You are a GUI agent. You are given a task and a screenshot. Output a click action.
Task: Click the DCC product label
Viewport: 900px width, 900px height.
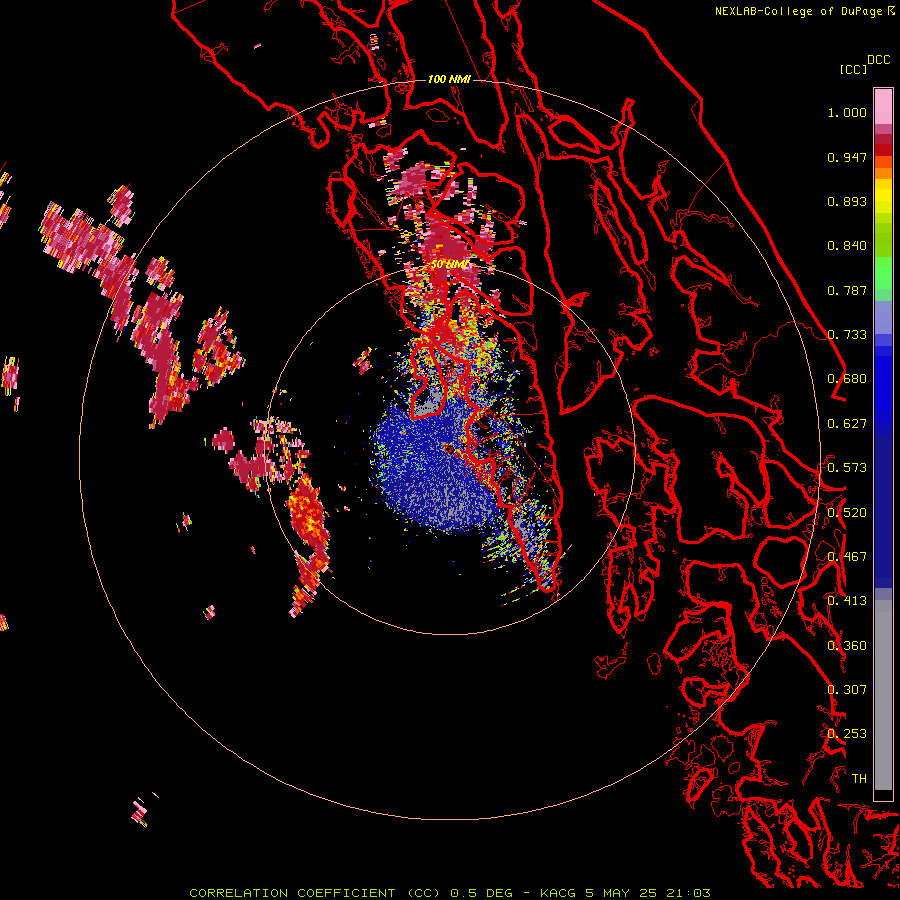[878, 60]
